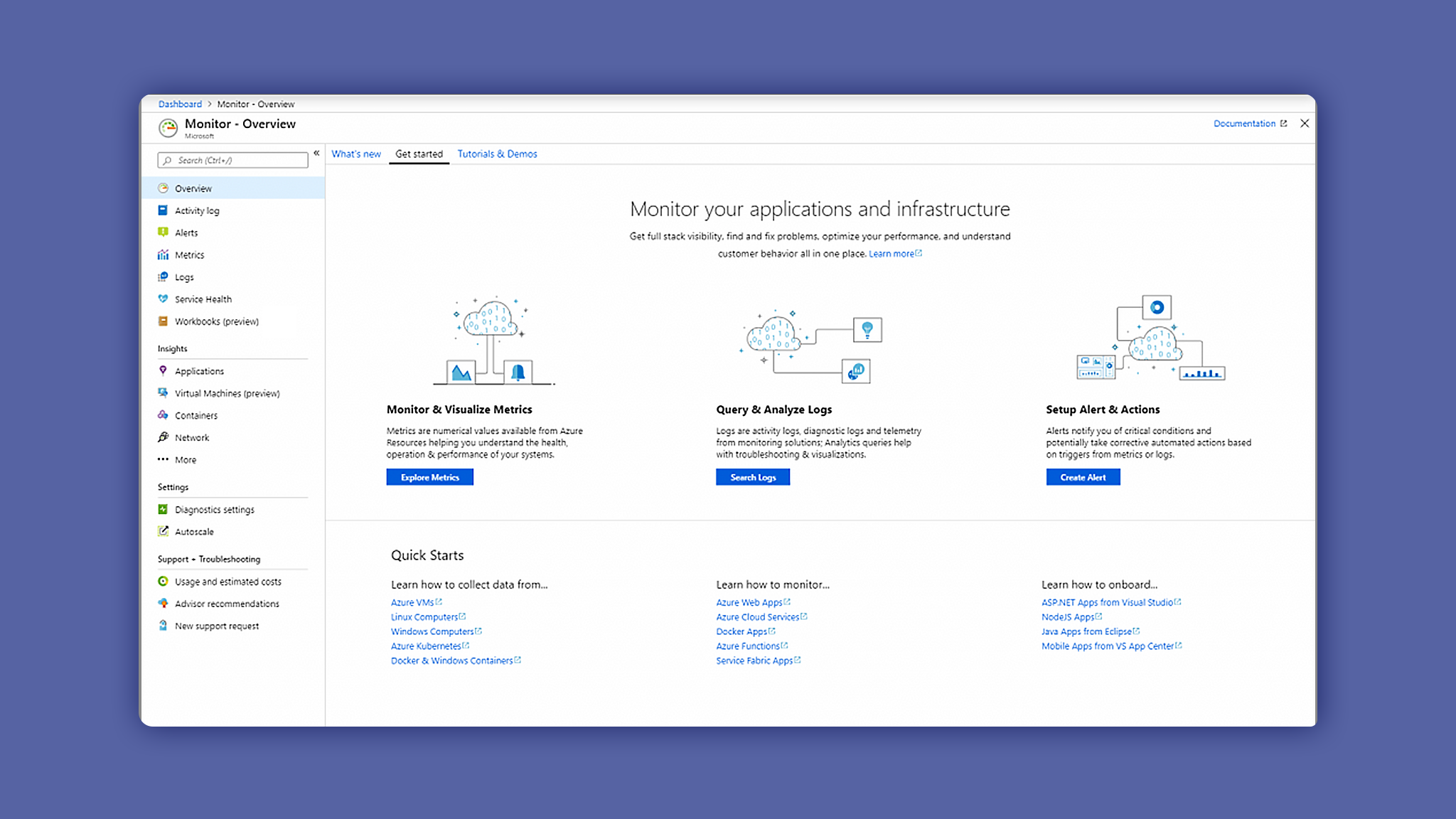Screen dimensions: 1456x819
Task: Click the Applications insights pin icon
Action: (163, 370)
